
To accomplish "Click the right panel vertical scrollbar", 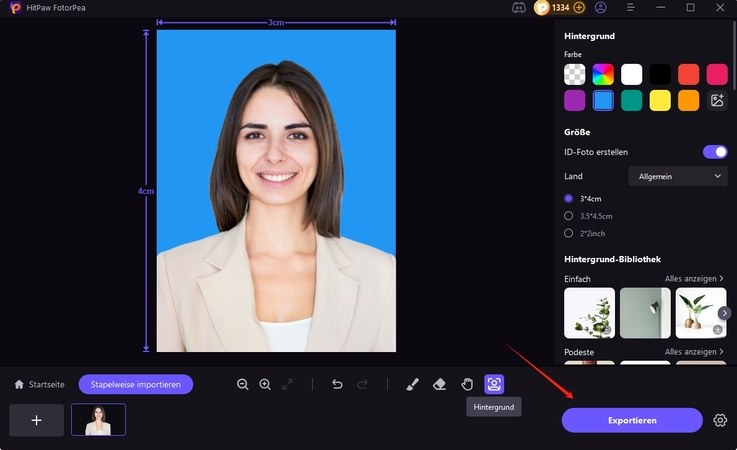I will (x=734, y=54).
